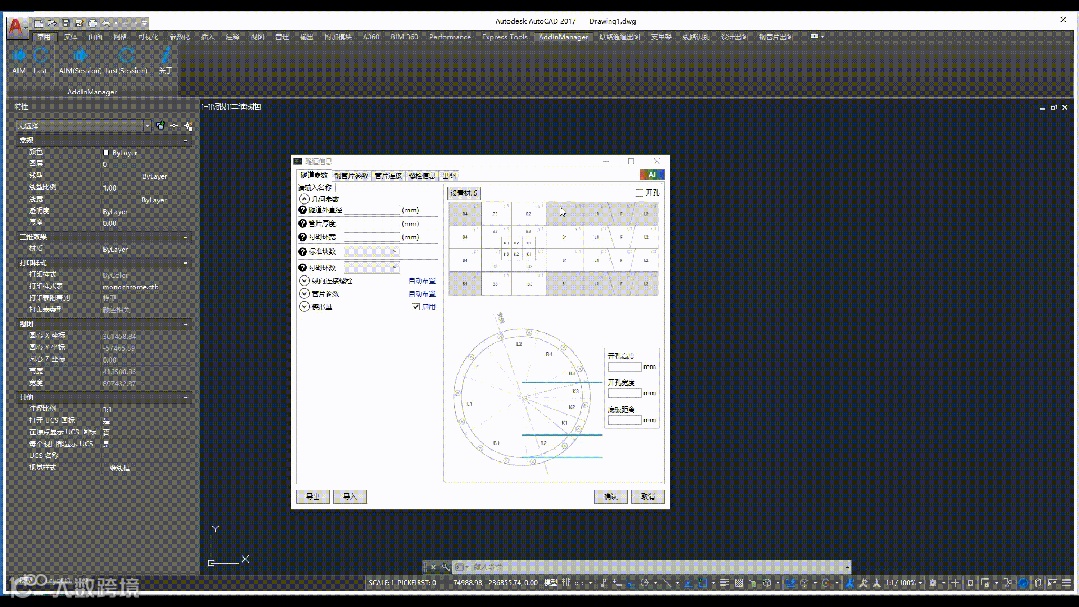Click the Last(Session) refresh icon

point(127,55)
